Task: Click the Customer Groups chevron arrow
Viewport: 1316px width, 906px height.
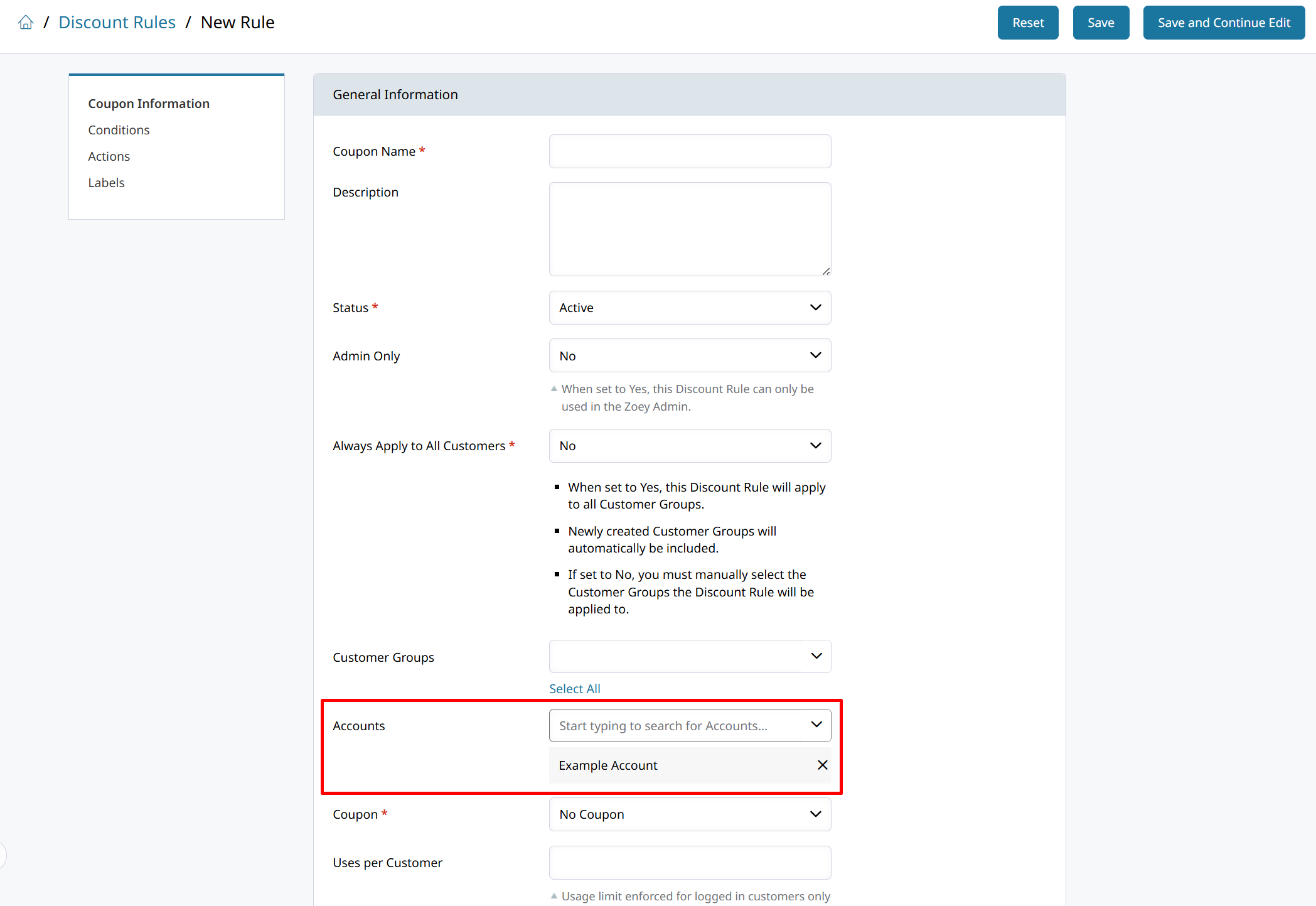Action: coord(816,656)
